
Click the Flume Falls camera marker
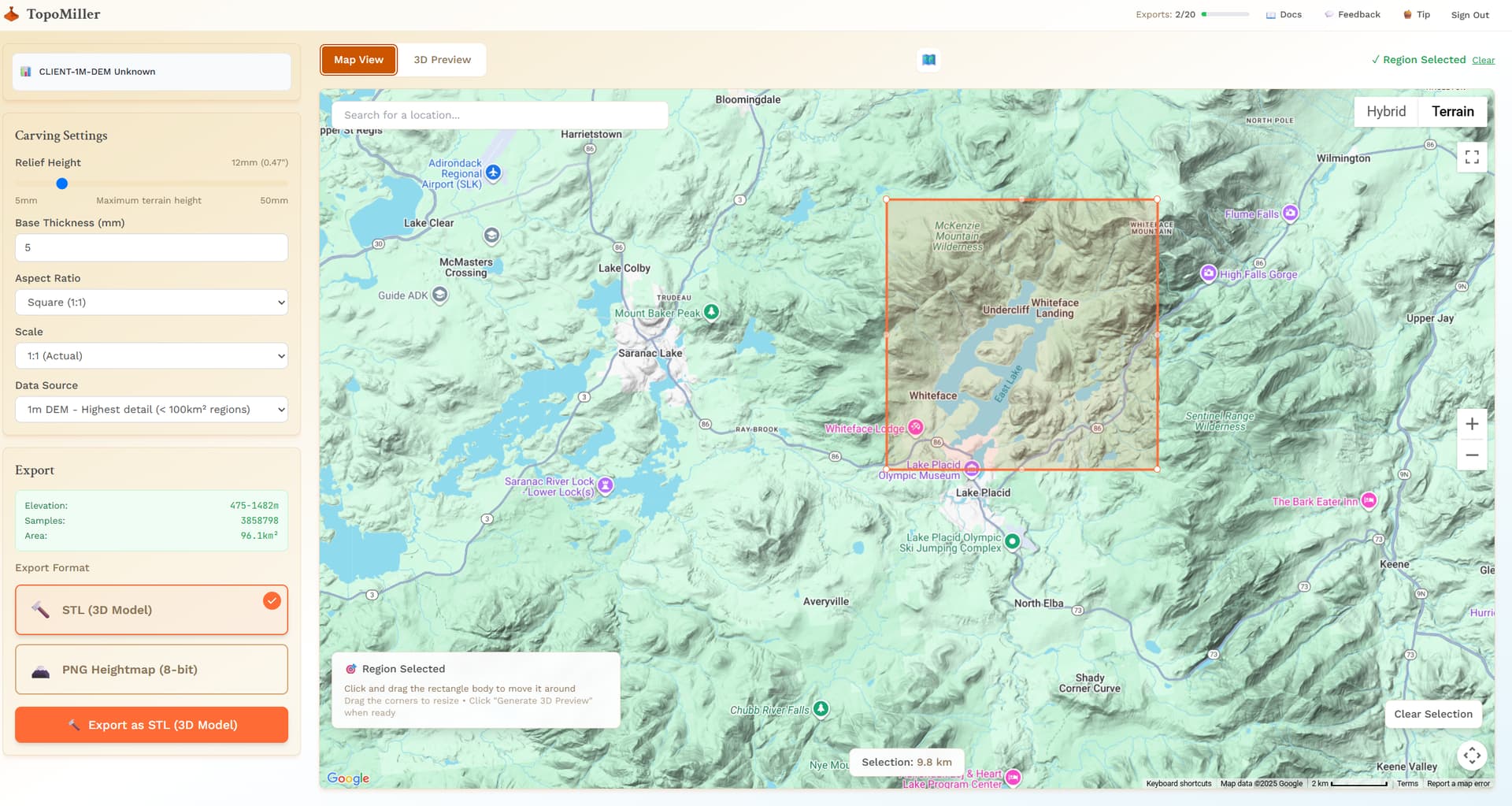click(x=1290, y=214)
